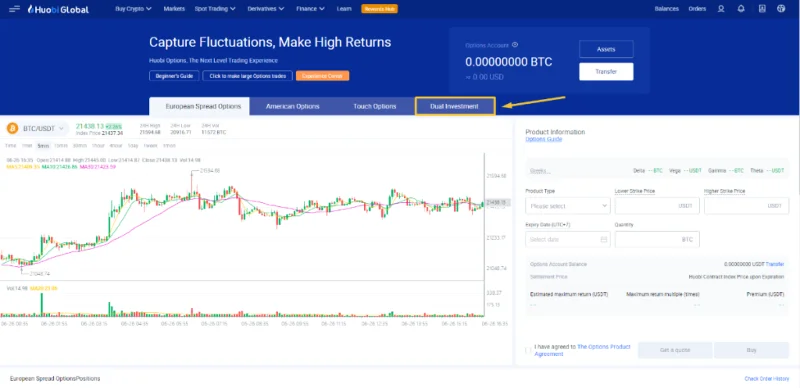Open the Markets menu item
Screen dimensions: 800x388
click(174, 9)
